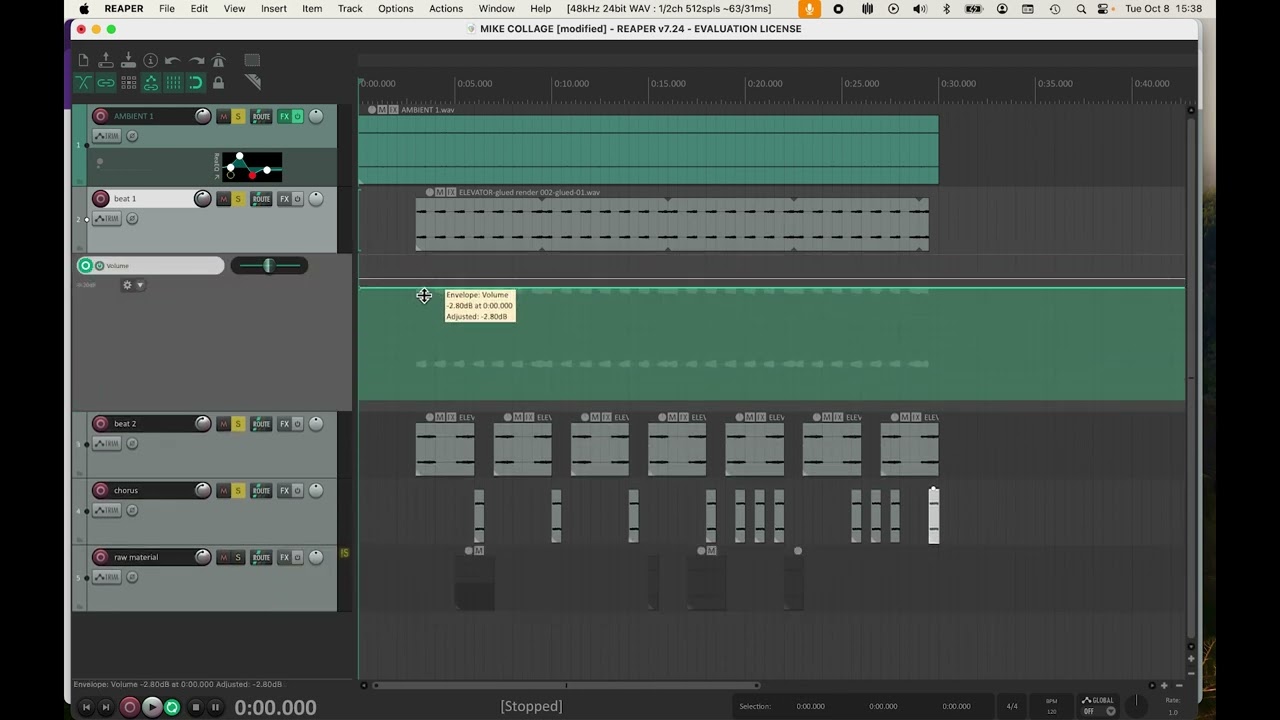Open project settings info icon

coord(150,61)
